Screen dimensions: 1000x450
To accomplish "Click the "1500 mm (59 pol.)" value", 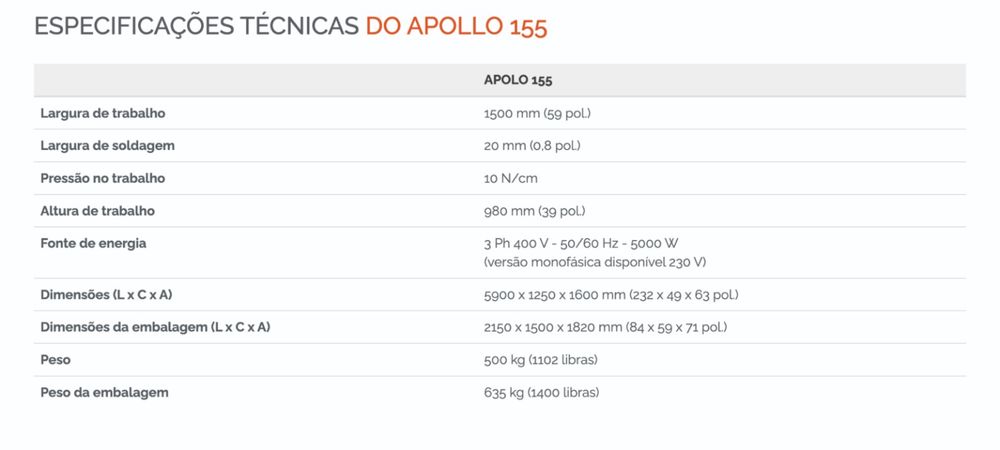I will pos(537,113).
